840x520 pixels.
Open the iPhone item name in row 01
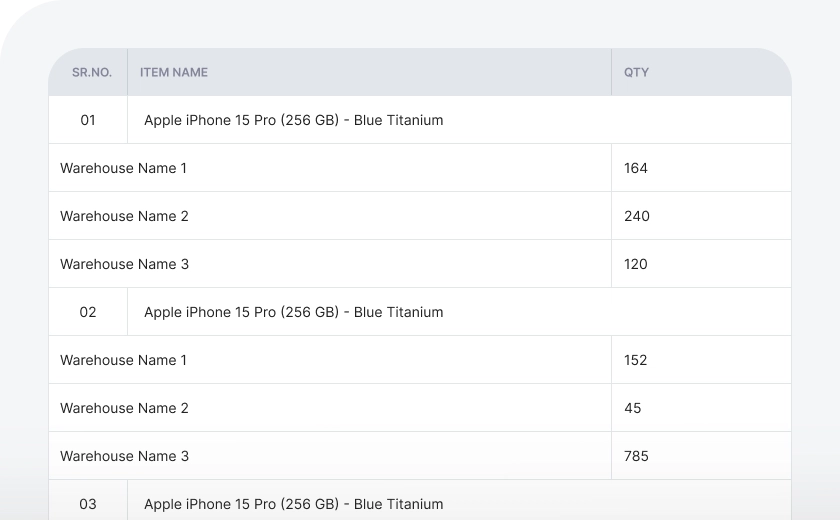[x=293, y=120]
